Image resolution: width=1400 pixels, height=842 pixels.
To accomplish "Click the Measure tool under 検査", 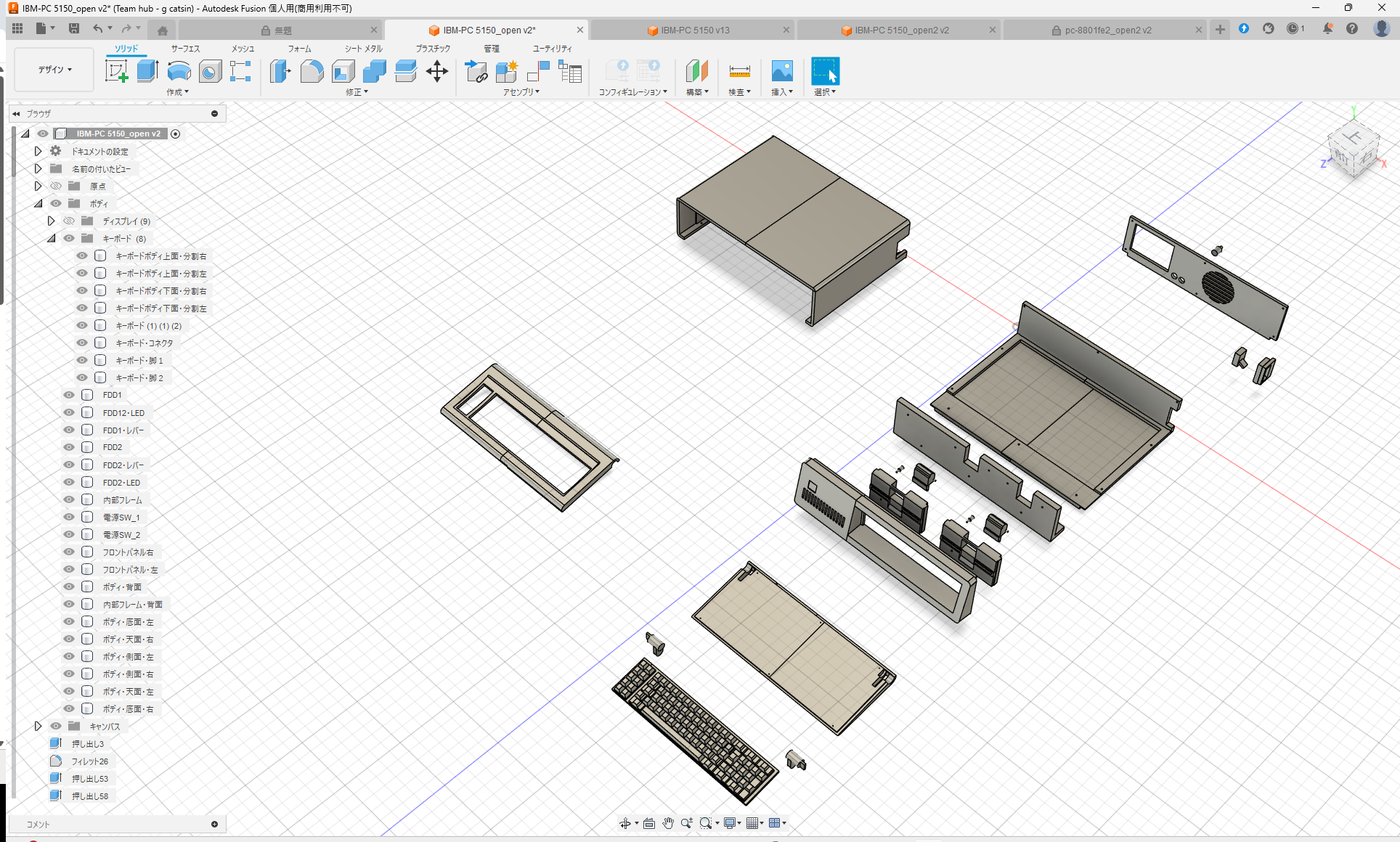I will click(739, 71).
